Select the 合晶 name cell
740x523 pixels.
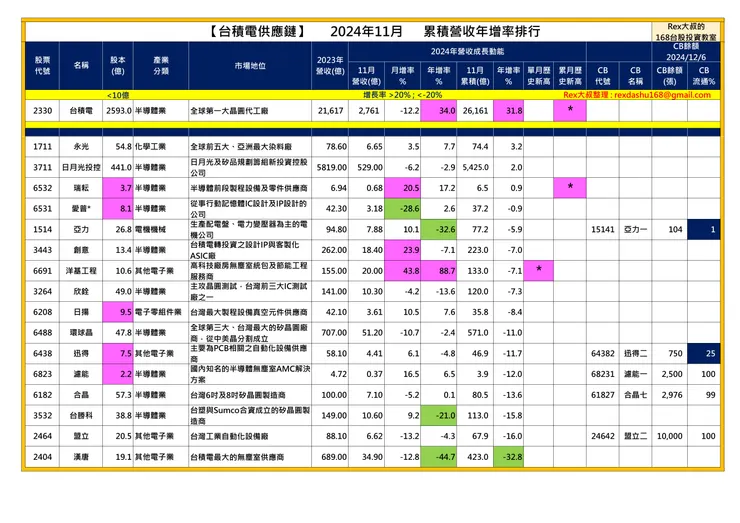tap(81, 395)
